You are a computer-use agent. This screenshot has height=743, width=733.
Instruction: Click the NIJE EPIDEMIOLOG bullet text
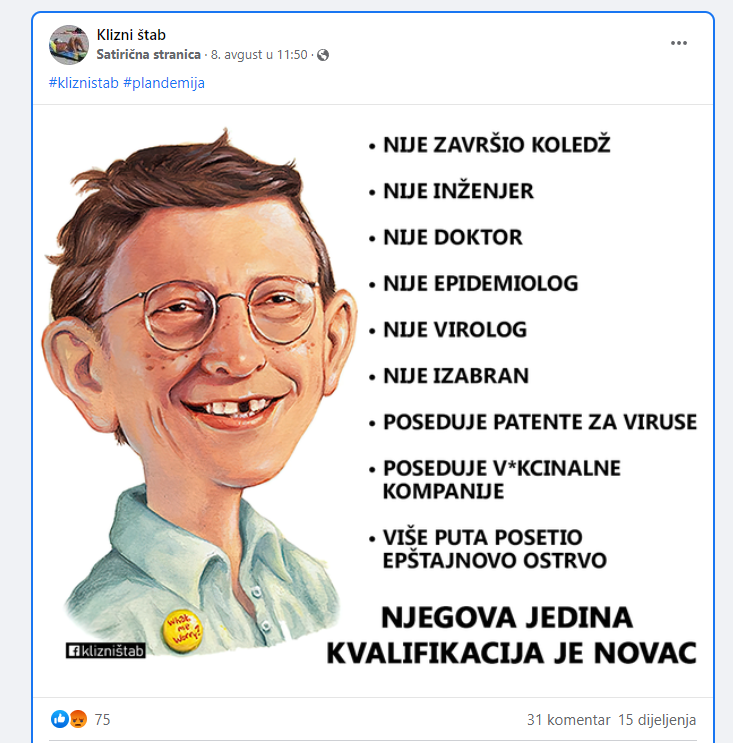(480, 283)
